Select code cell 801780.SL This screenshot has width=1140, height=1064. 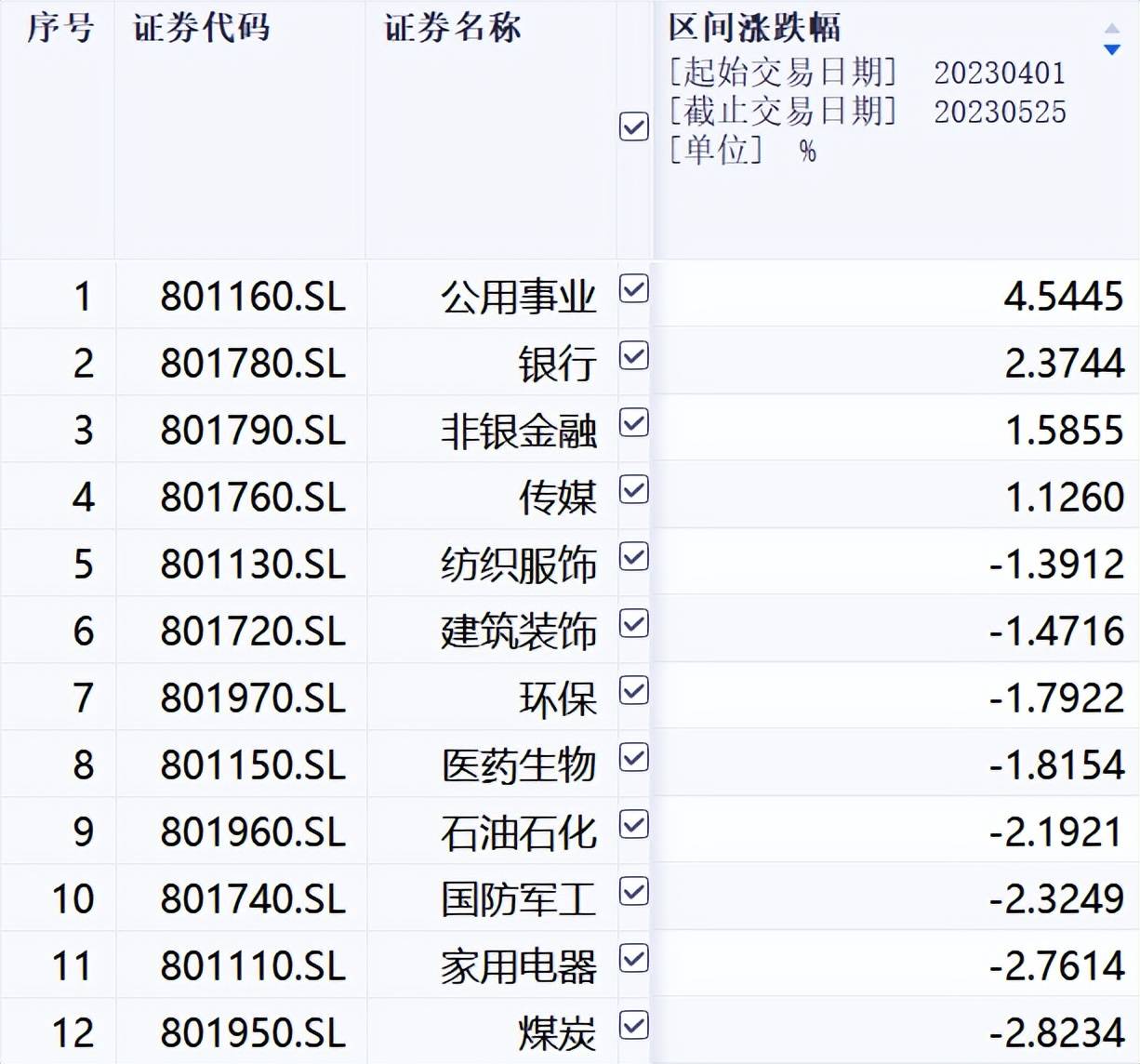click(253, 364)
